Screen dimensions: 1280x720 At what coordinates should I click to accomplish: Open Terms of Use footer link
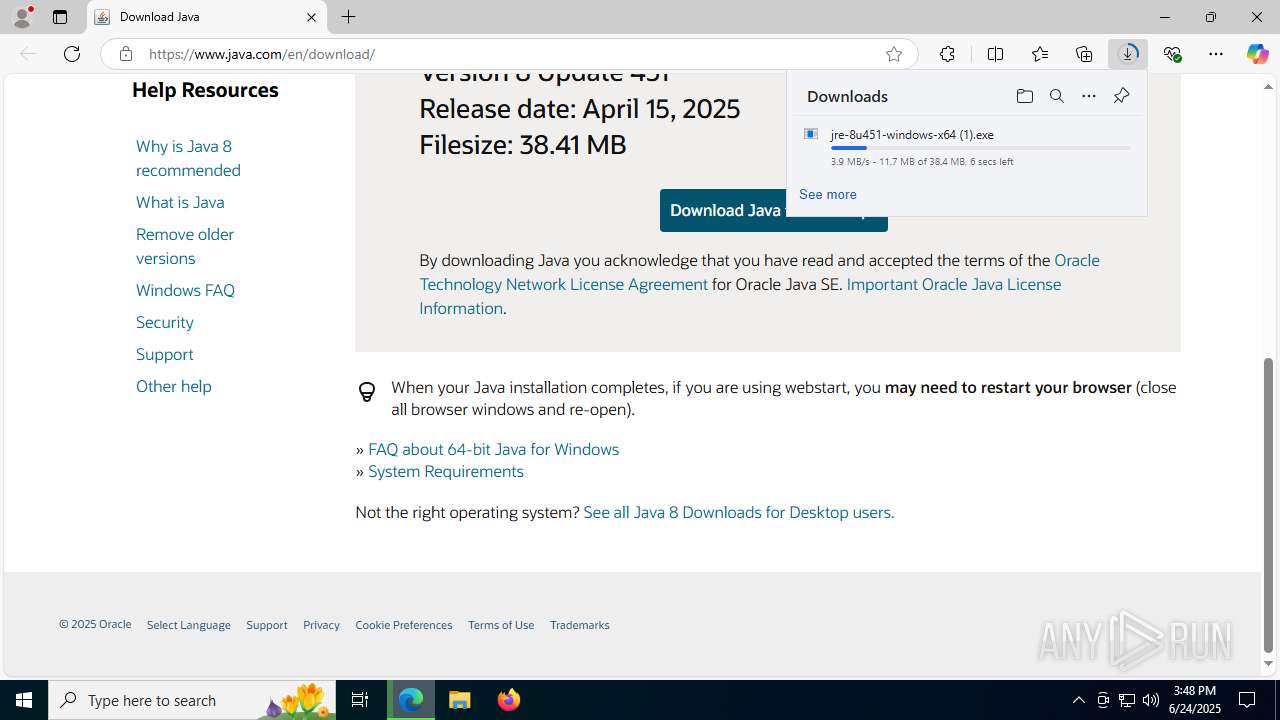(501, 625)
